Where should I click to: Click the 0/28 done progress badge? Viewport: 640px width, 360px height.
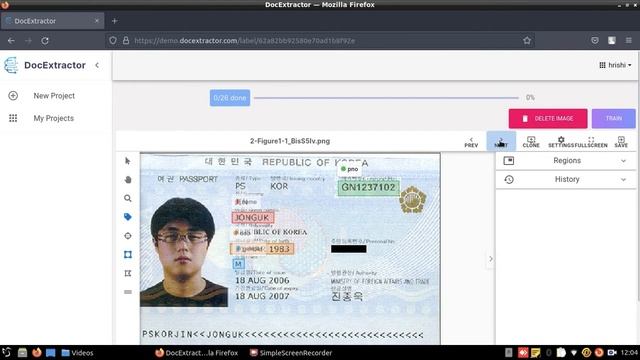tap(230, 98)
